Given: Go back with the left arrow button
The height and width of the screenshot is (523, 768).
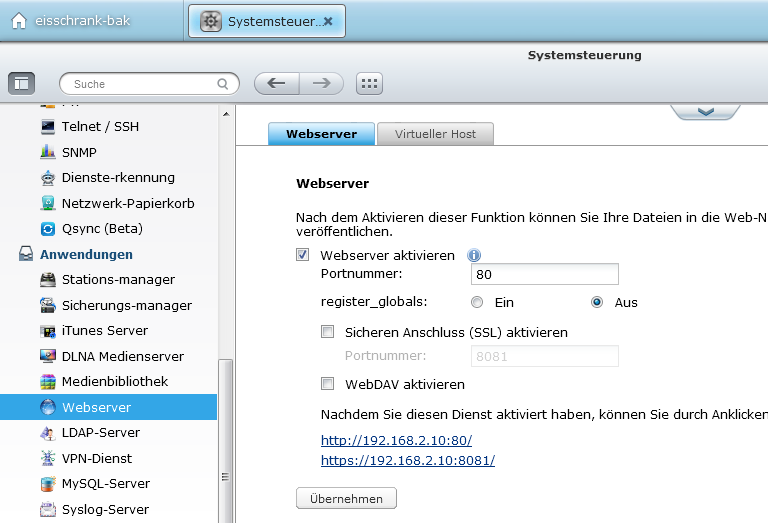Looking at the screenshot, I should point(277,84).
